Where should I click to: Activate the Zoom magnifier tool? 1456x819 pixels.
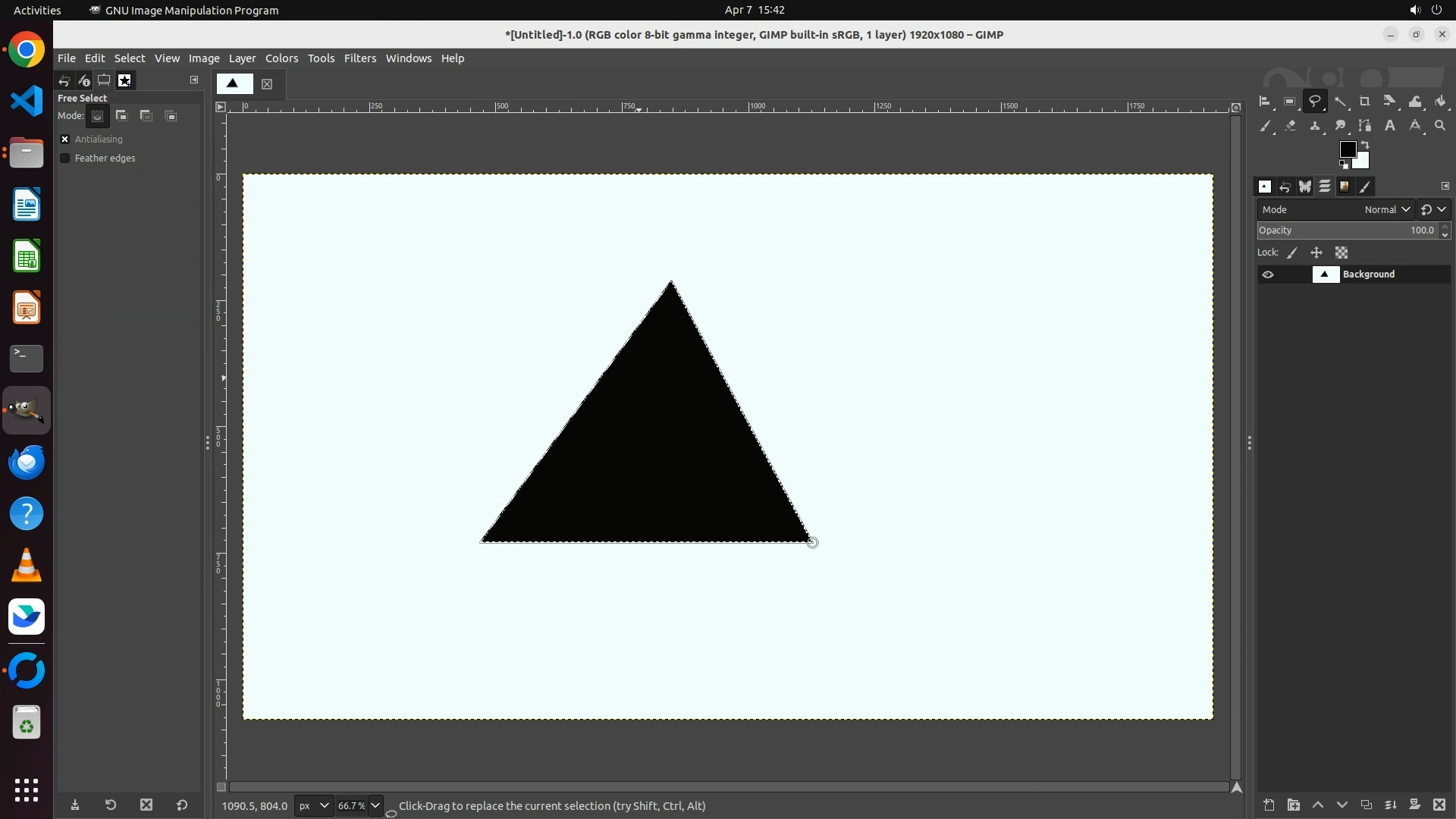(x=1440, y=126)
